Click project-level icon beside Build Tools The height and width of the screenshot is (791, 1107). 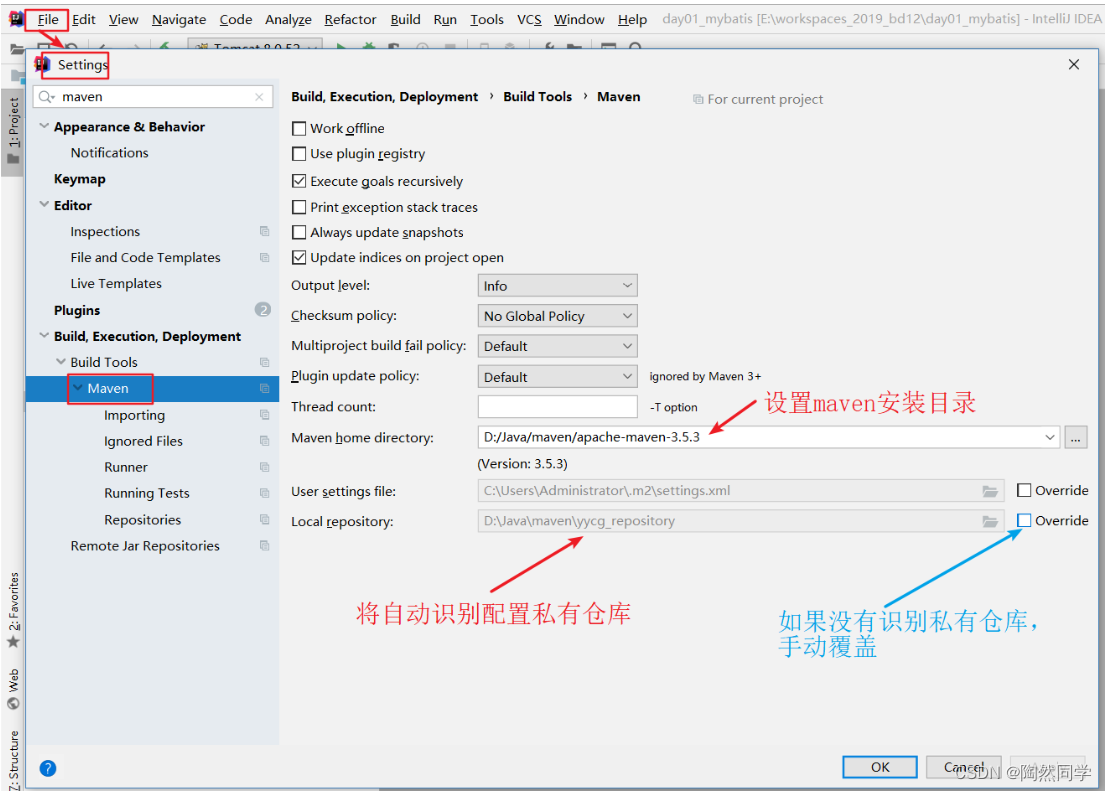pos(265,362)
